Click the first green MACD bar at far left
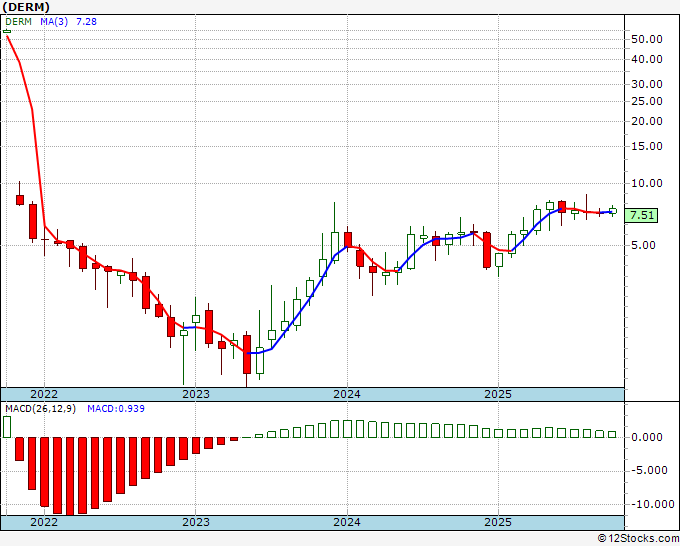The image size is (680, 546). point(7,427)
